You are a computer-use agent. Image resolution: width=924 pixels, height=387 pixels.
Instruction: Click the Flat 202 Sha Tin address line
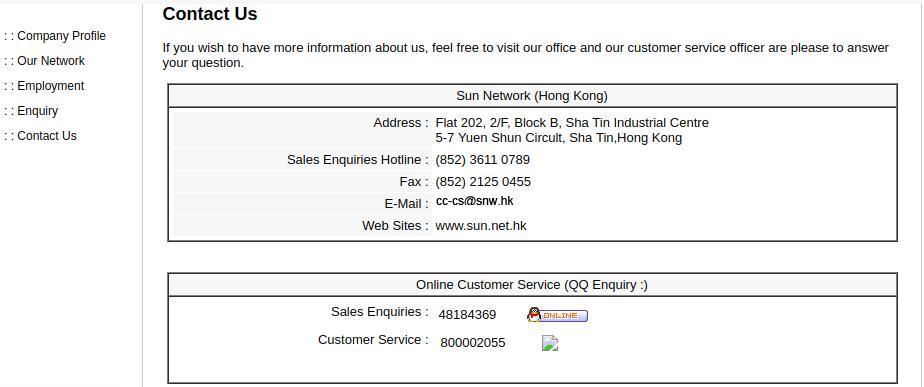pyautogui.click(x=572, y=123)
